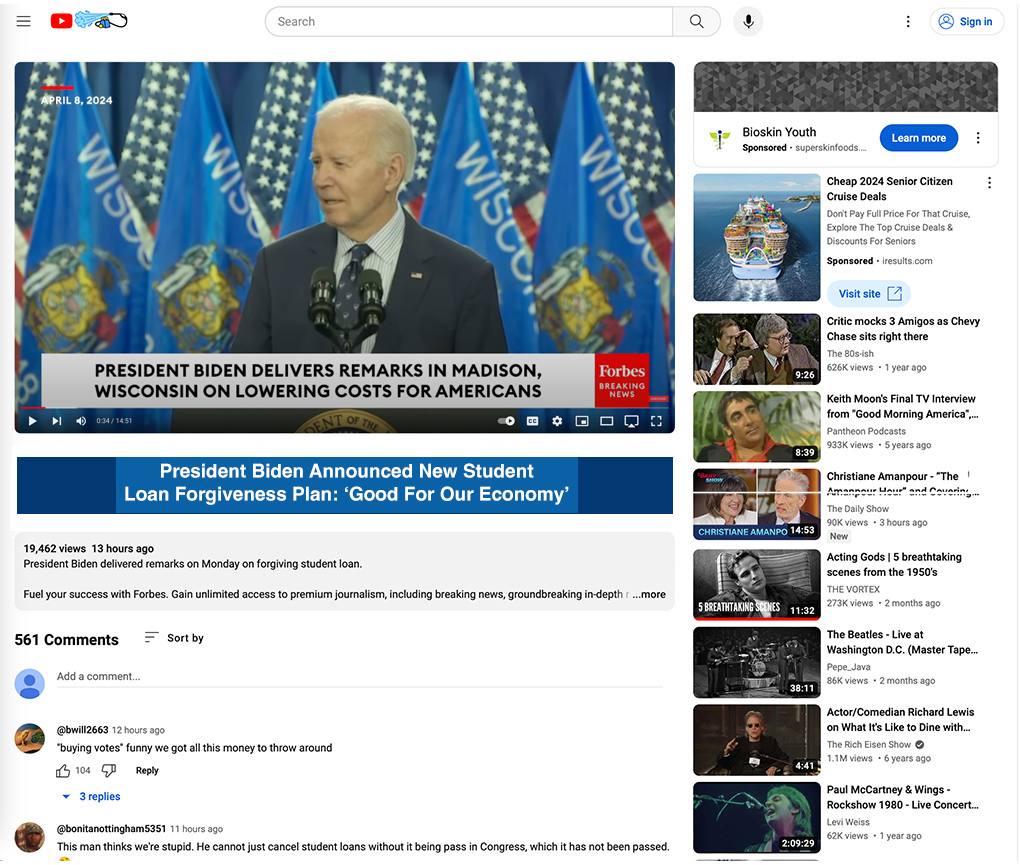Toggle closed captions on the player
This screenshot has height=865, width=1020.
(532, 421)
